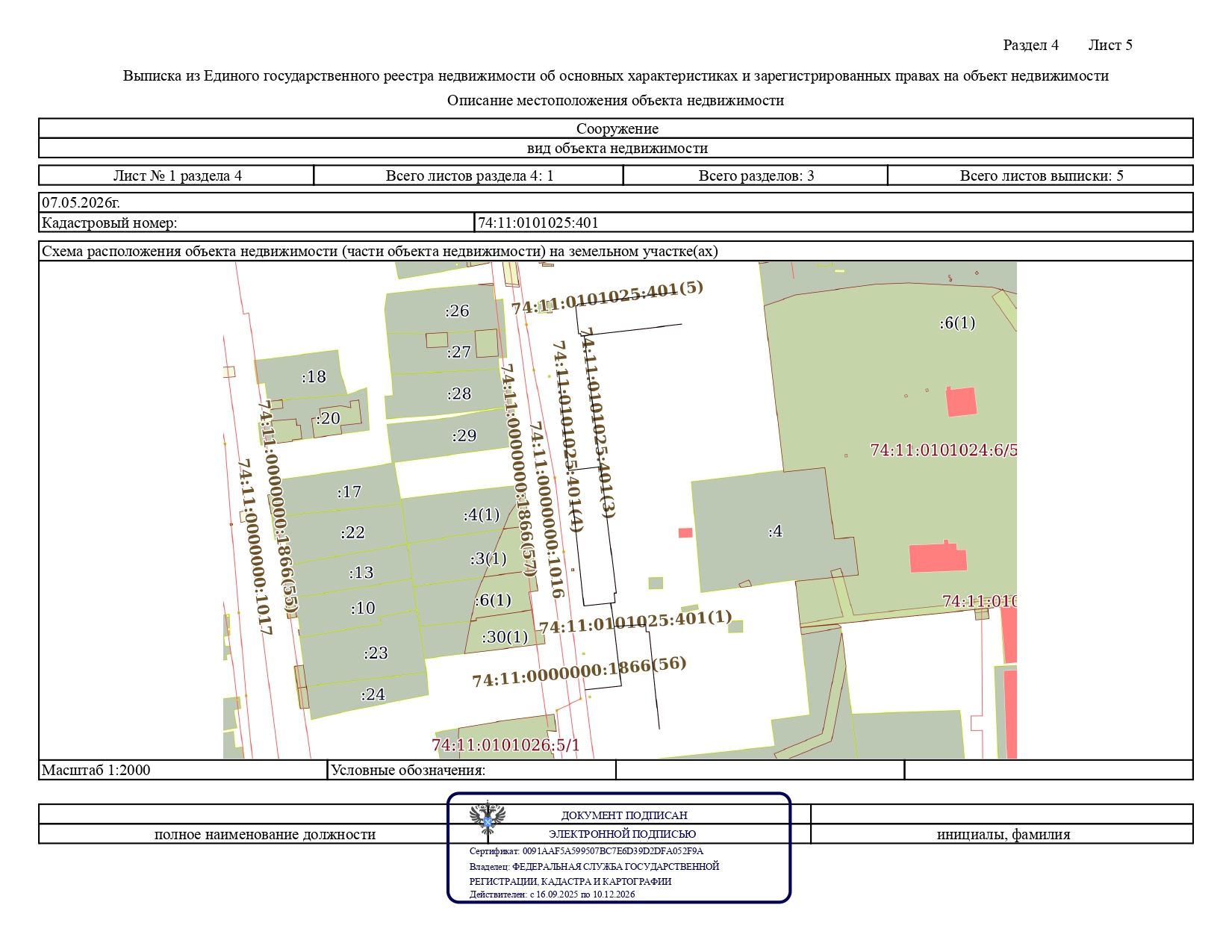Click the Масштаб 1:2000 cell
The image size is (1232, 952).
pyautogui.click(x=183, y=770)
